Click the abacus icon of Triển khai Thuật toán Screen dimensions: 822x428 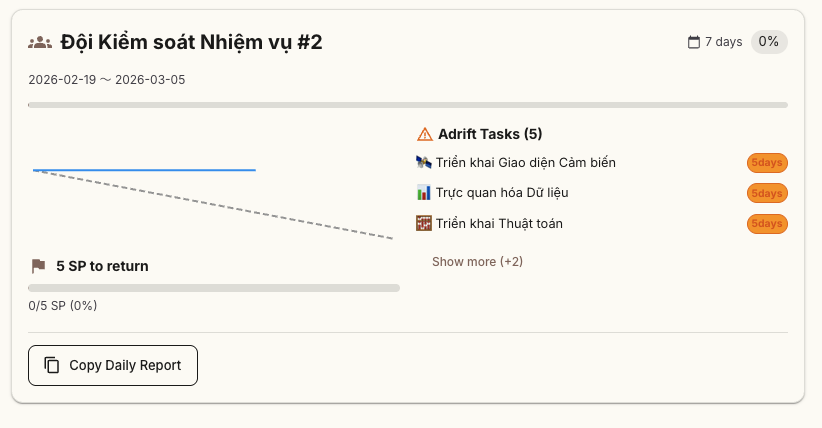point(423,223)
